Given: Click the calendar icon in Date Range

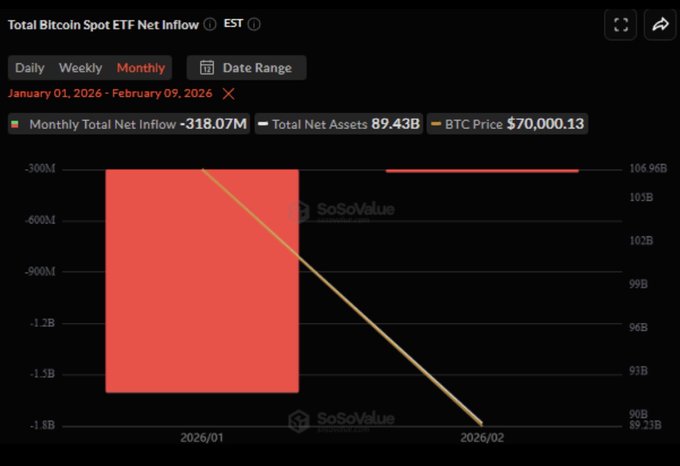Looking at the screenshot, I should tap(207, 68).
